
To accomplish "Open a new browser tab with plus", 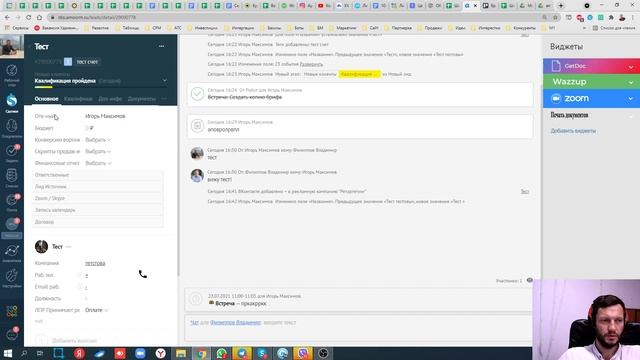I will (561, 6).
